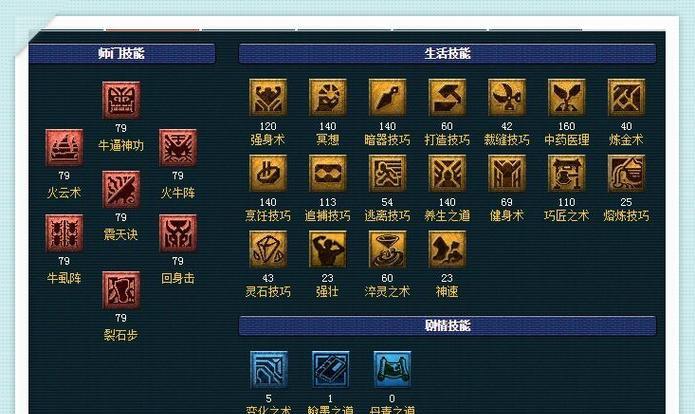Click the 熔炼技巧 skill icon

tap(626, 173)
